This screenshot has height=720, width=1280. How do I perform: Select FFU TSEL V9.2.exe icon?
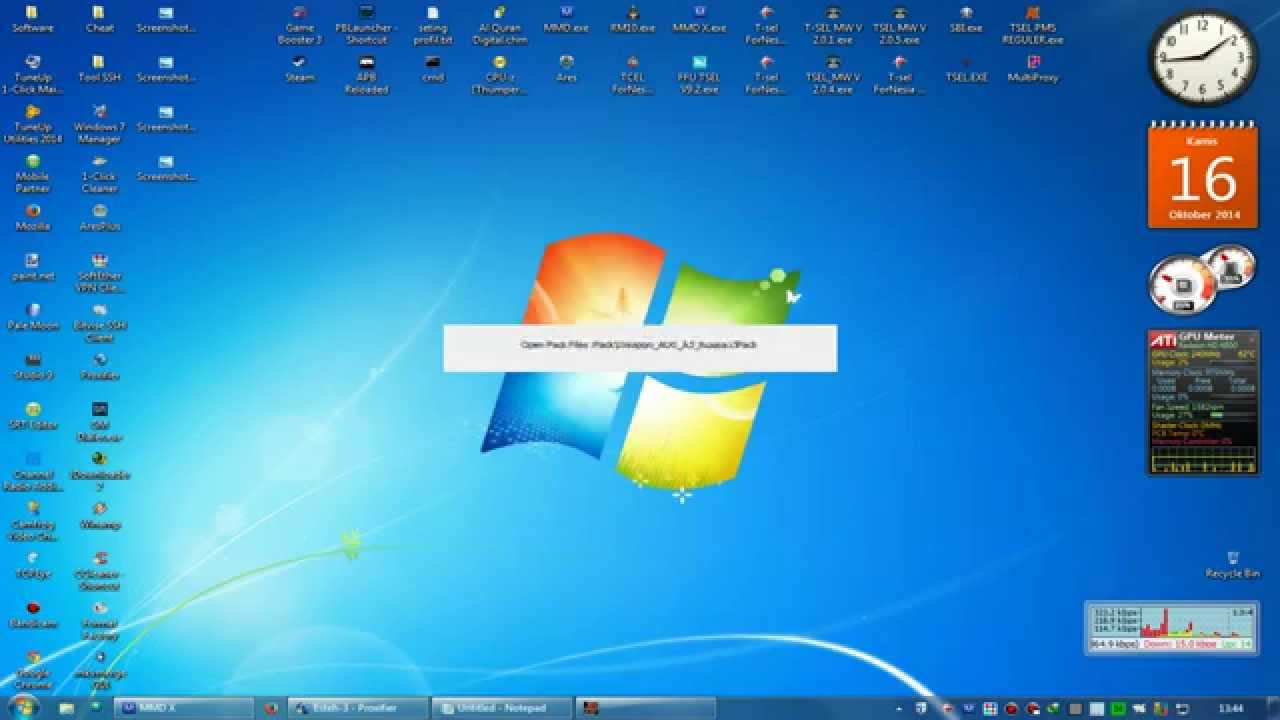click(699, 74)
